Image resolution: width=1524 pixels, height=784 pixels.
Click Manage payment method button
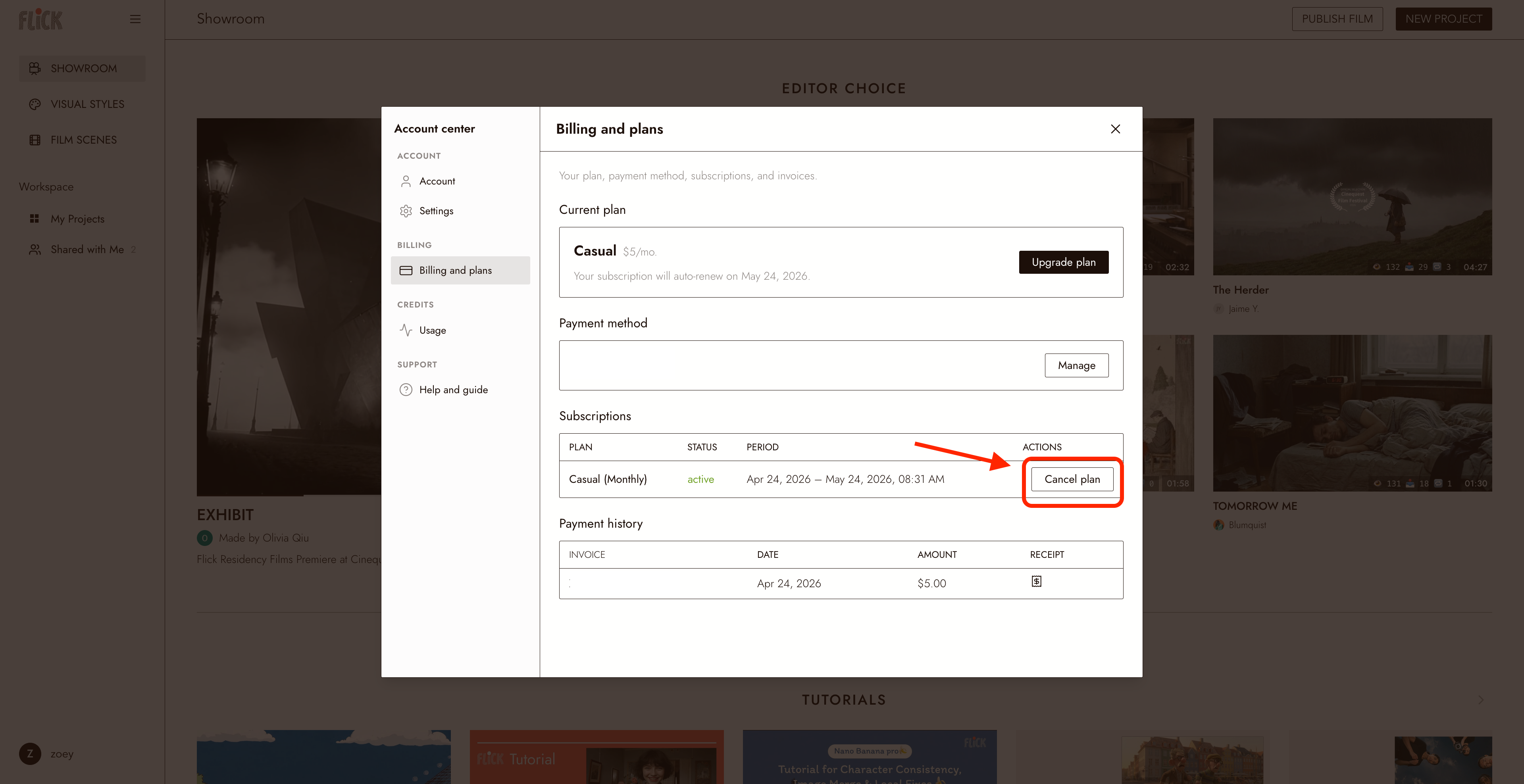click(x=1077, y=365)
